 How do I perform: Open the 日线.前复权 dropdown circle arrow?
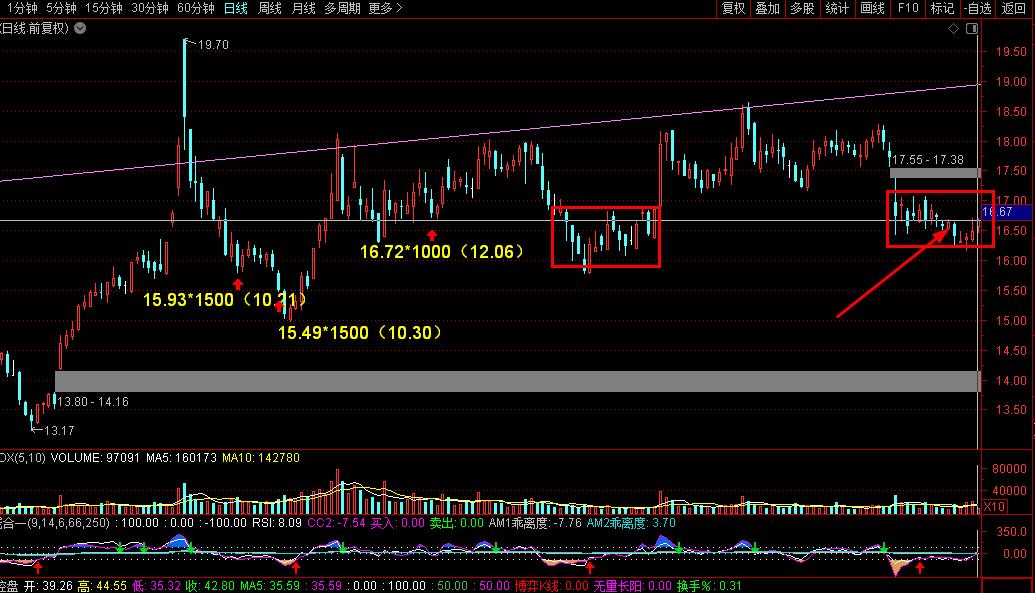click(x=80, y=28)
